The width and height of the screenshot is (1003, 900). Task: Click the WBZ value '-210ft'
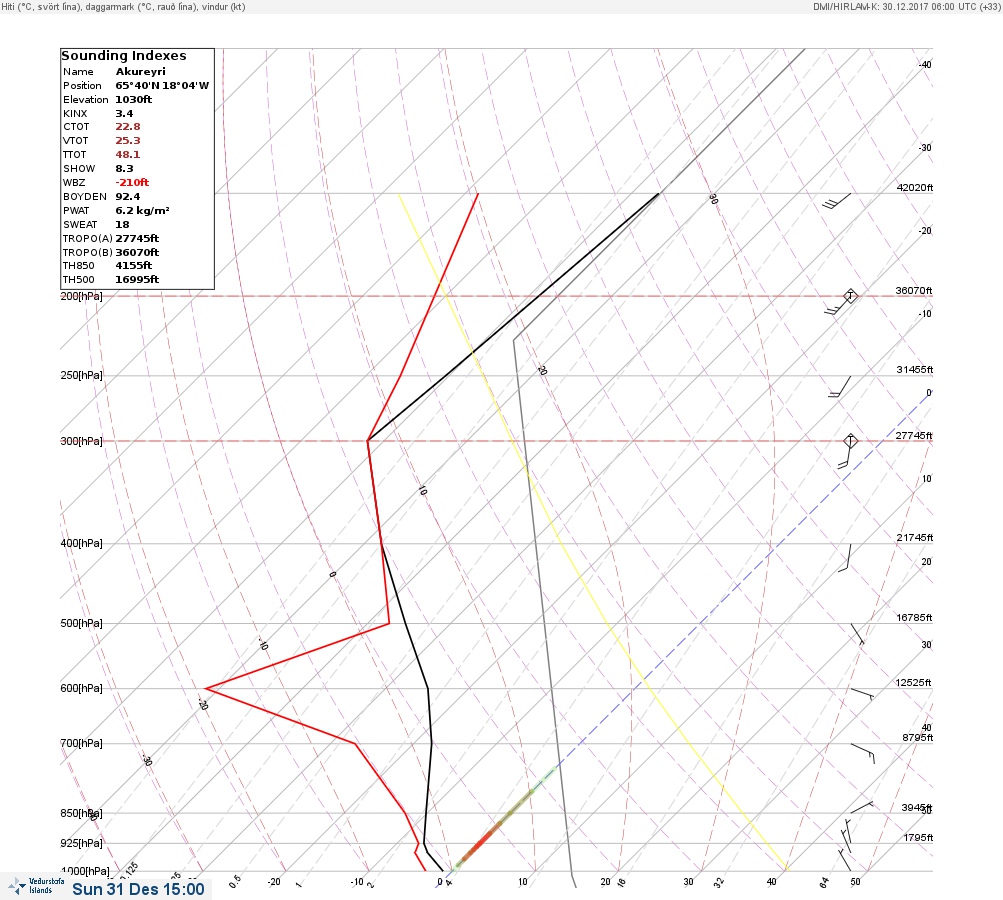132,183
